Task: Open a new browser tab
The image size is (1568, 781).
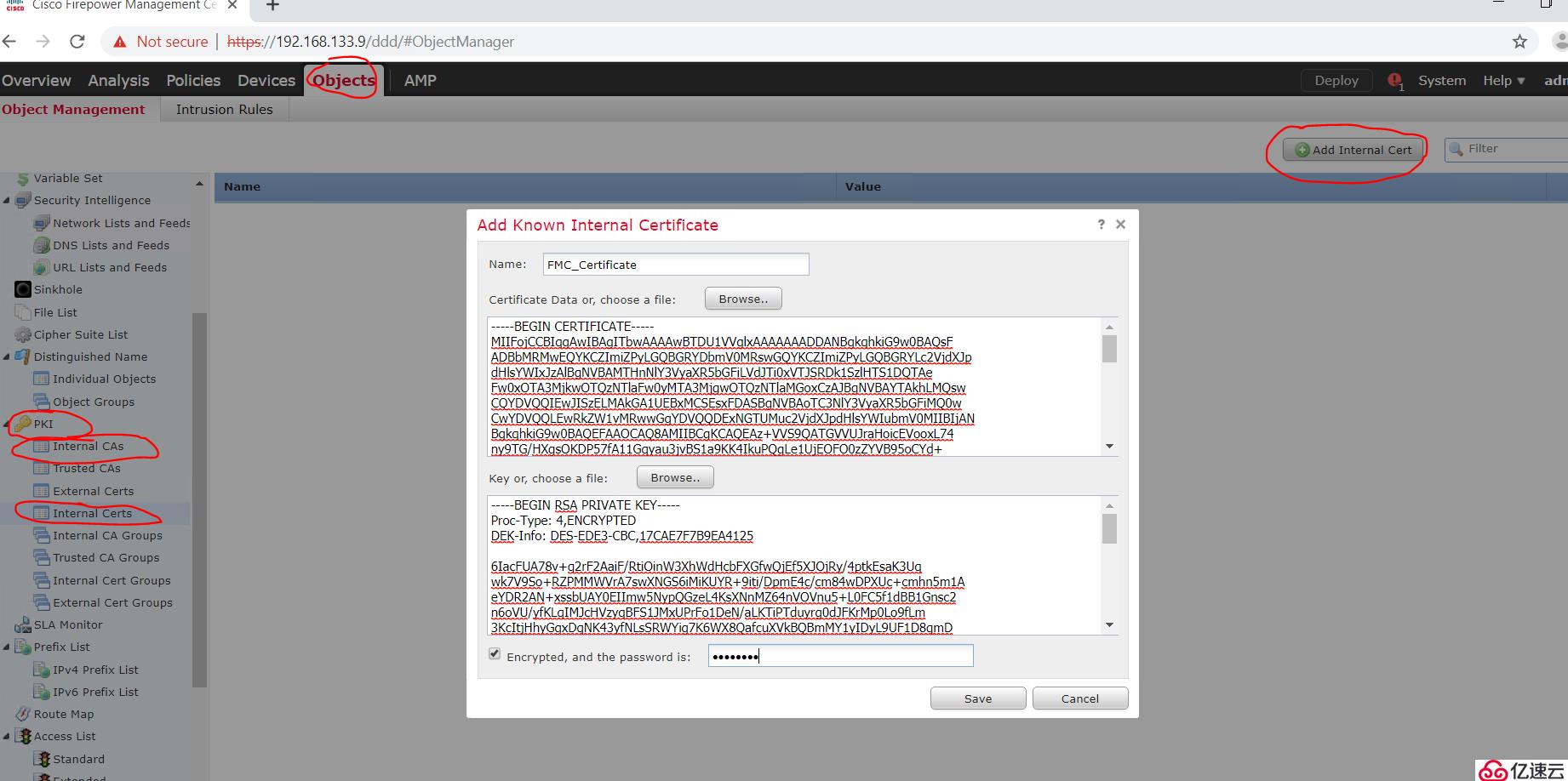Action: [x=272, y=6]
